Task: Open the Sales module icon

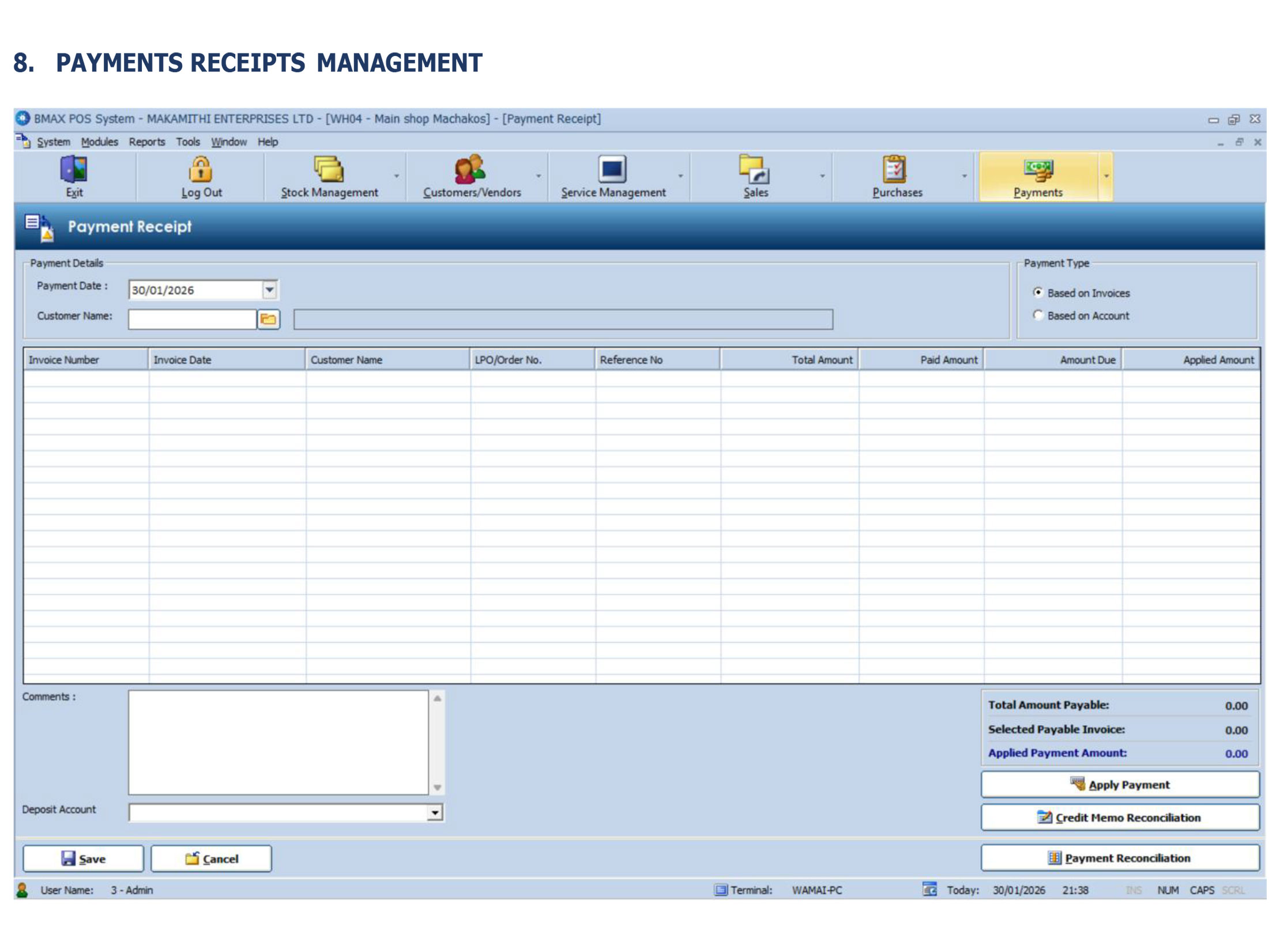Action: [755, 171]
